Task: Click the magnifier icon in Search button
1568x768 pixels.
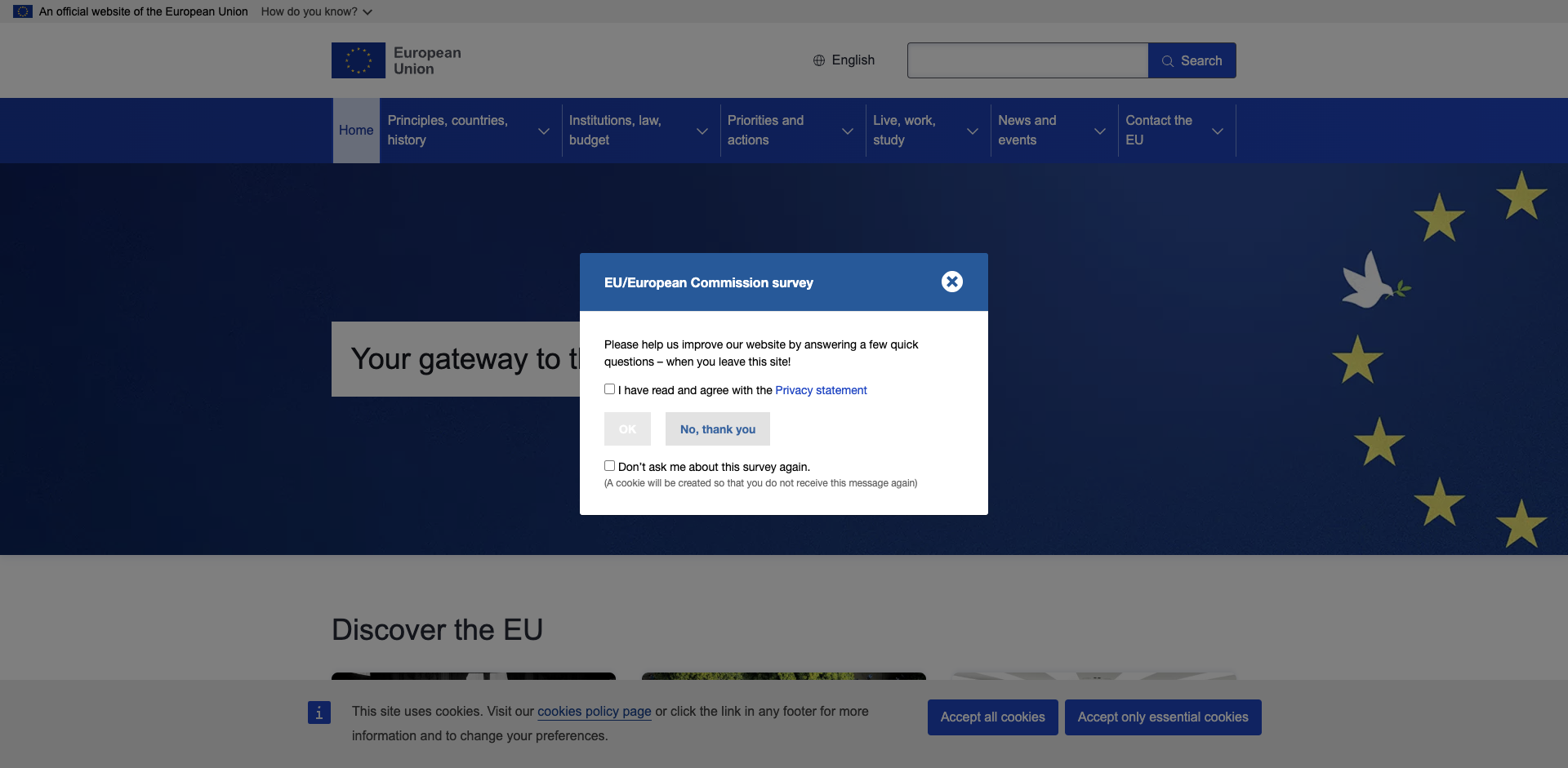Action: tap(1168, 61)
